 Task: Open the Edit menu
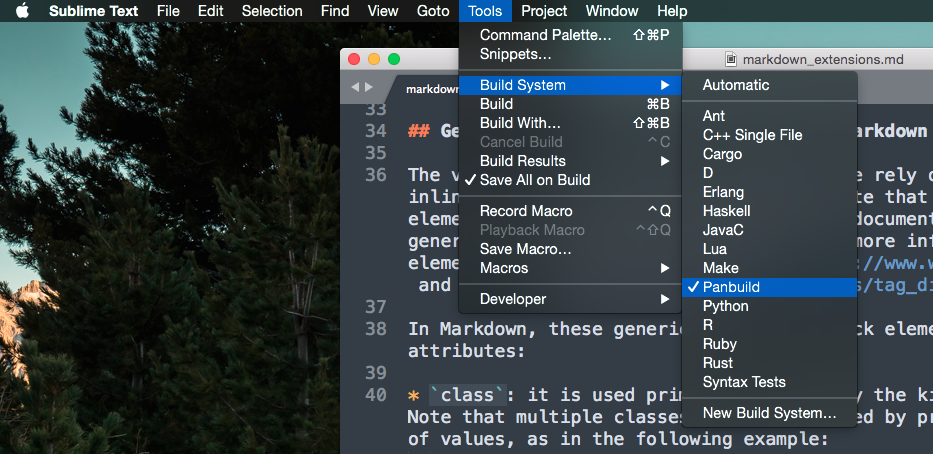point(211,11)
